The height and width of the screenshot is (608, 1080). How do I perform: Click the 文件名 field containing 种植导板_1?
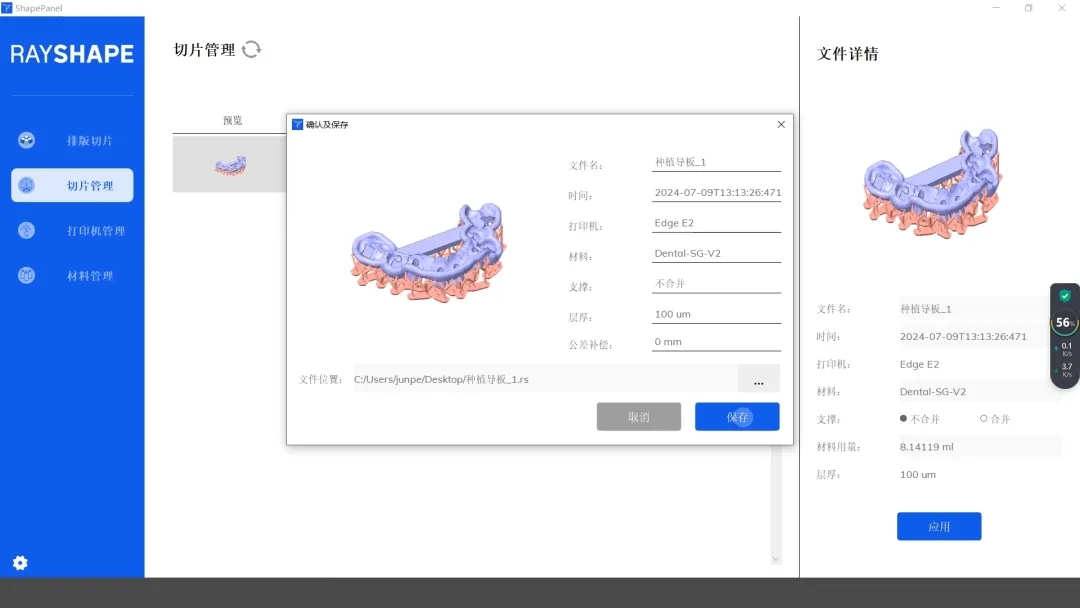[x=716, y=162]
